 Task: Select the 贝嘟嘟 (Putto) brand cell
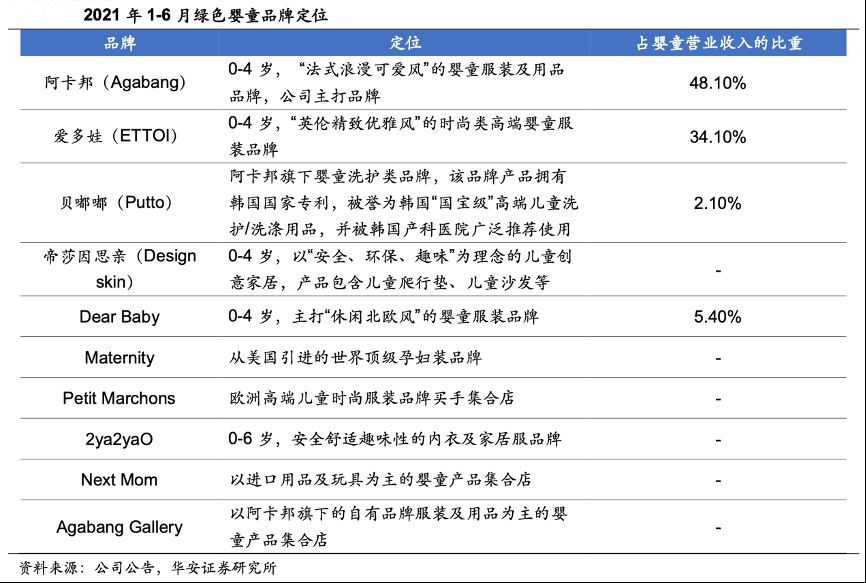pyautogui.click(x=120, y=203)
